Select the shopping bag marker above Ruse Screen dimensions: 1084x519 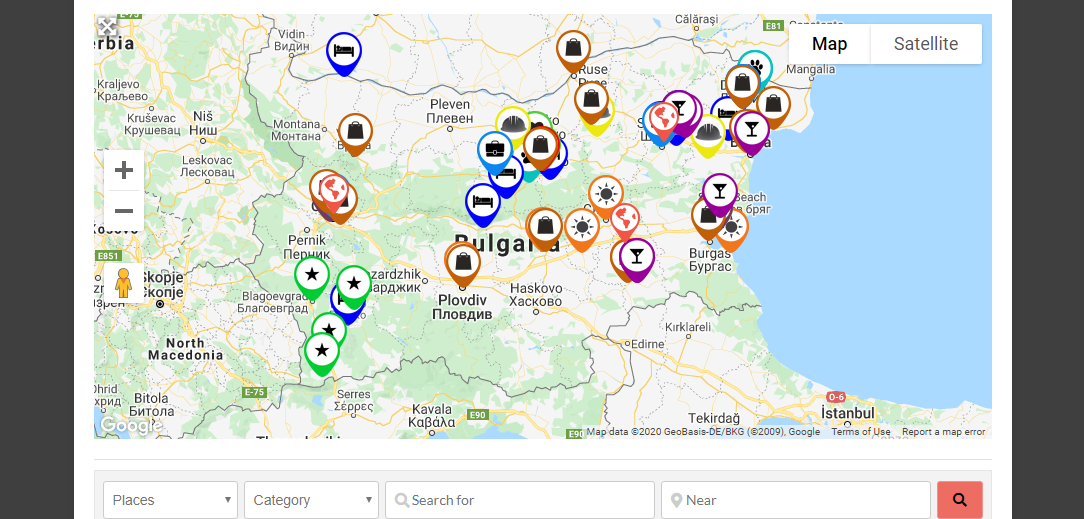tap(573, 47)
